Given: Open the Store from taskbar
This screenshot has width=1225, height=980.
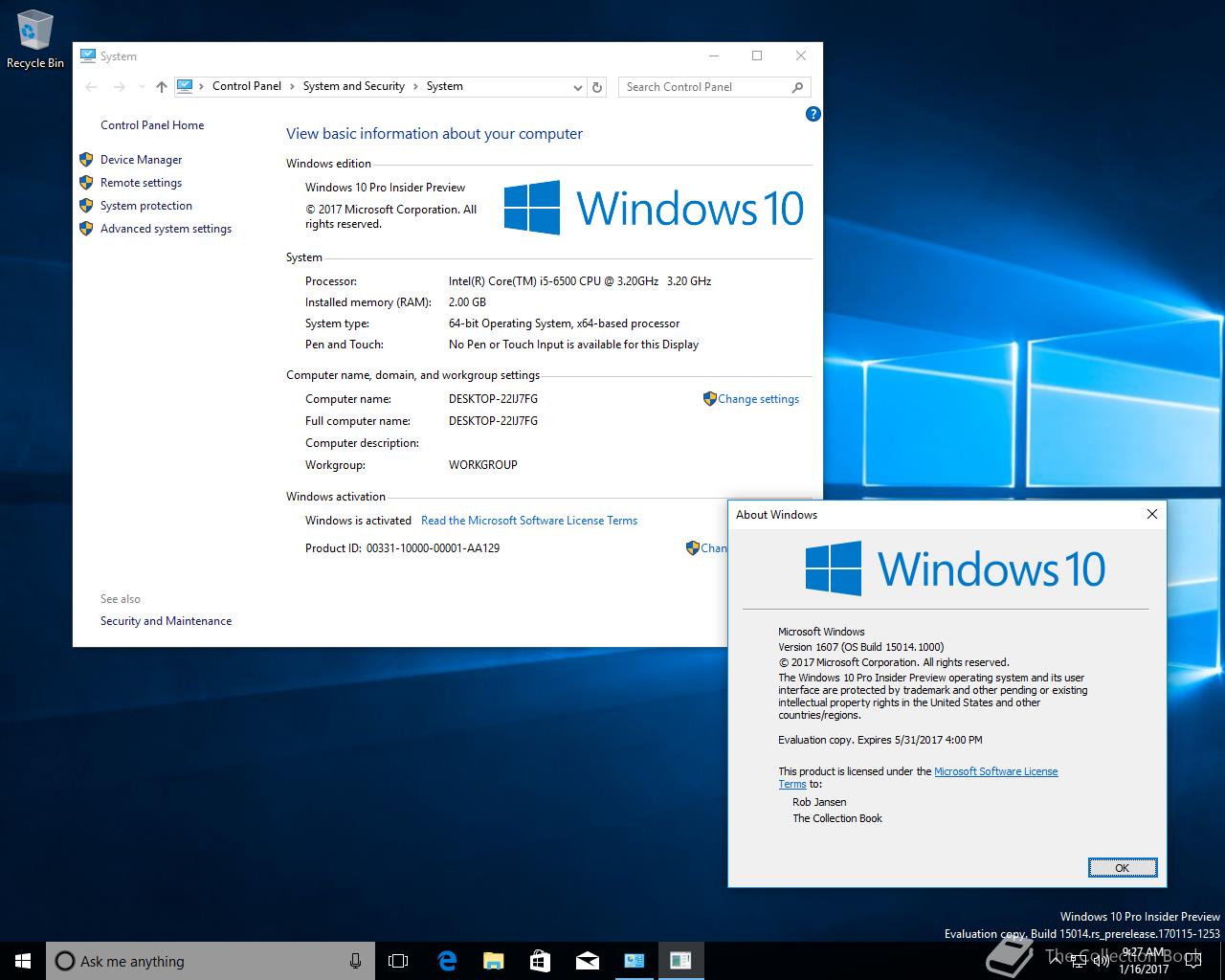Looking at the screenshot, I should click(x=540, y=961).
